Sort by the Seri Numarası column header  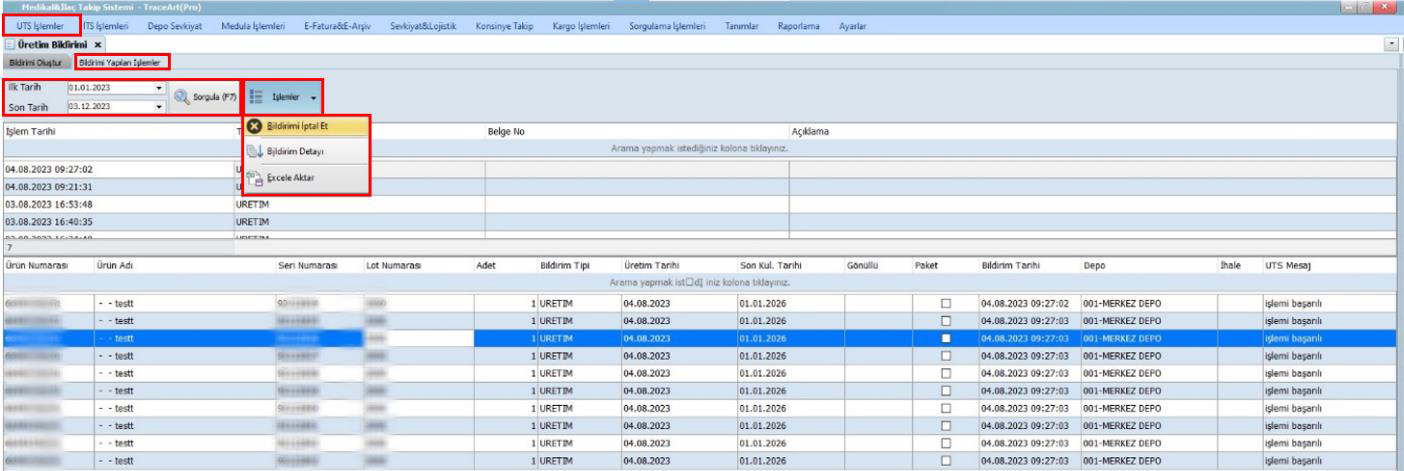[306, 265]
